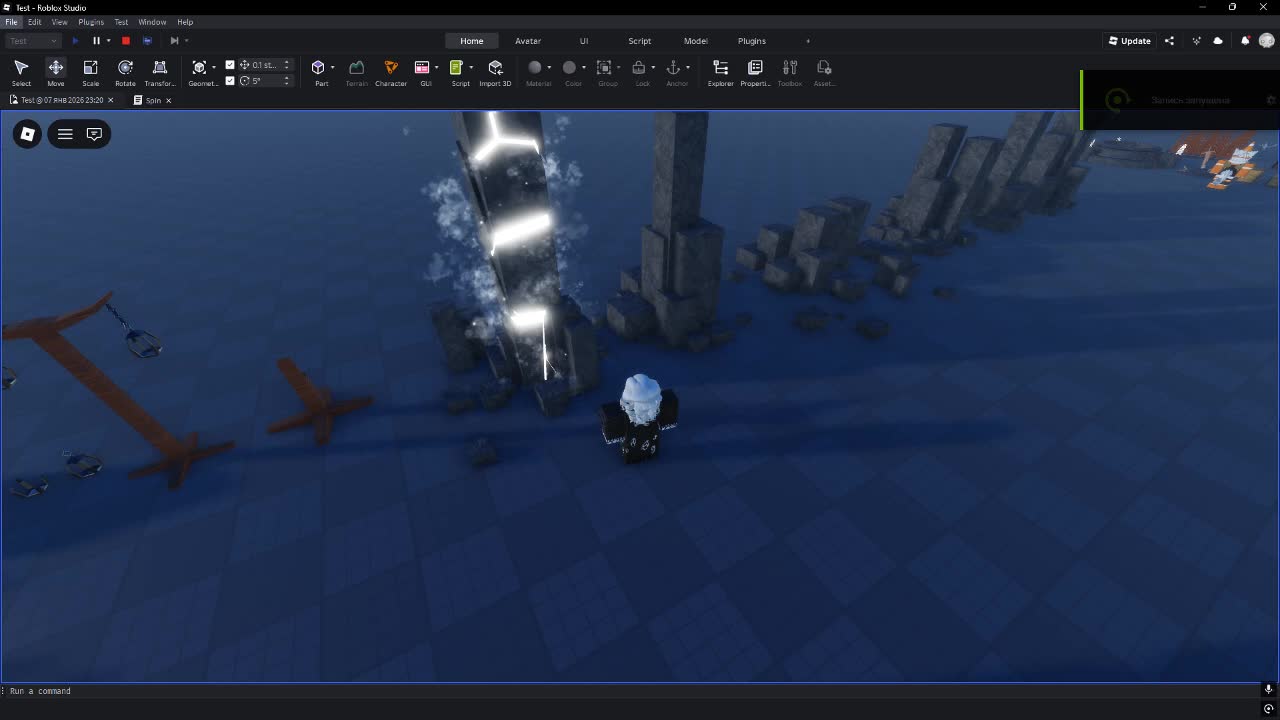Open the File menu
Viewport: 1280px width, 720px height.
coord(12,22)
